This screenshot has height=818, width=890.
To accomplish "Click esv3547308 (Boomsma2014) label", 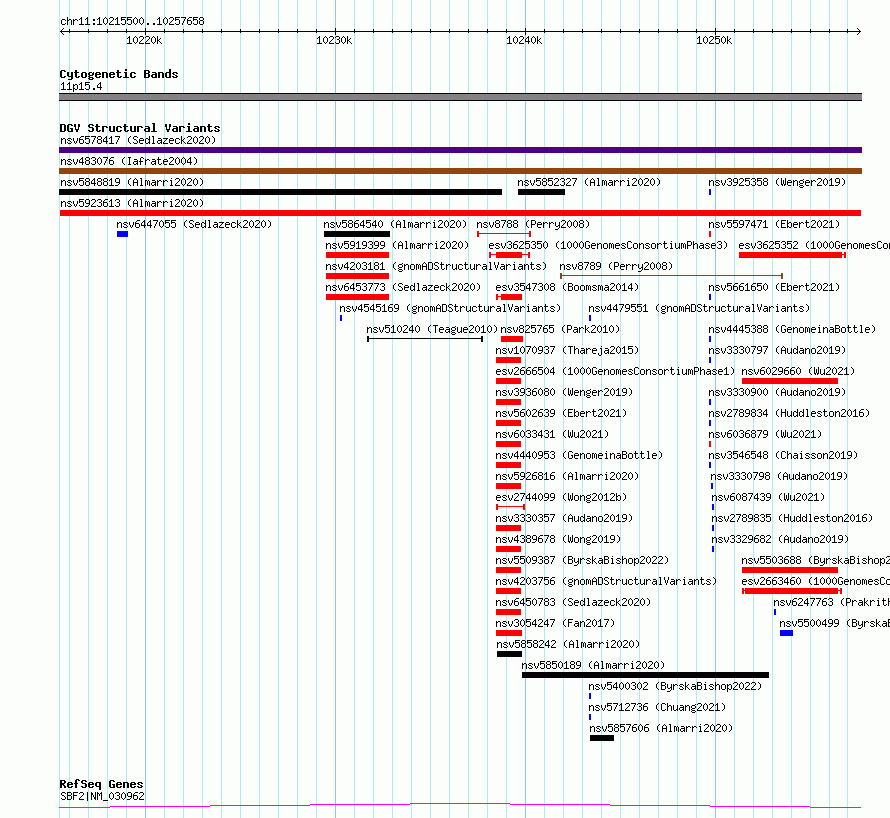I will click(x=566, y=287).
